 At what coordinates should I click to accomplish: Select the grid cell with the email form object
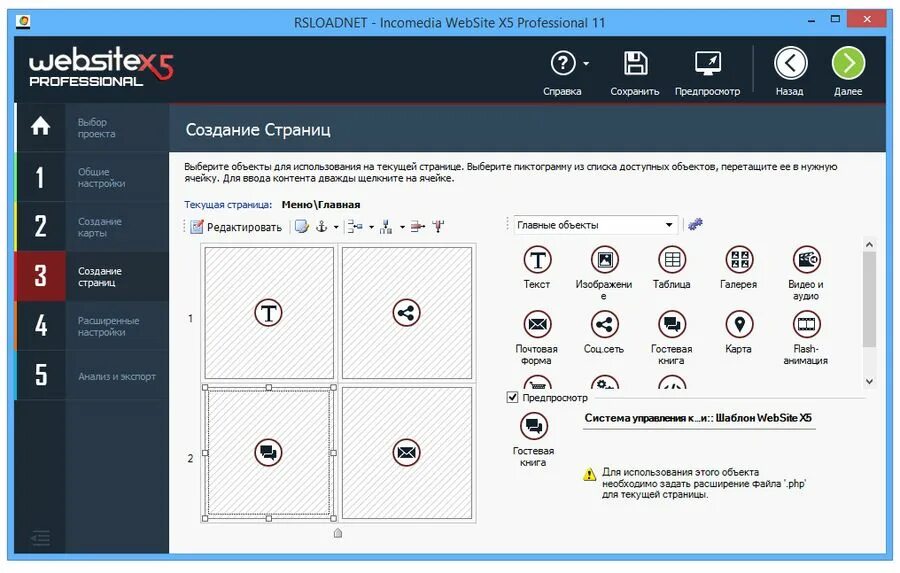(x=406, y=453)
